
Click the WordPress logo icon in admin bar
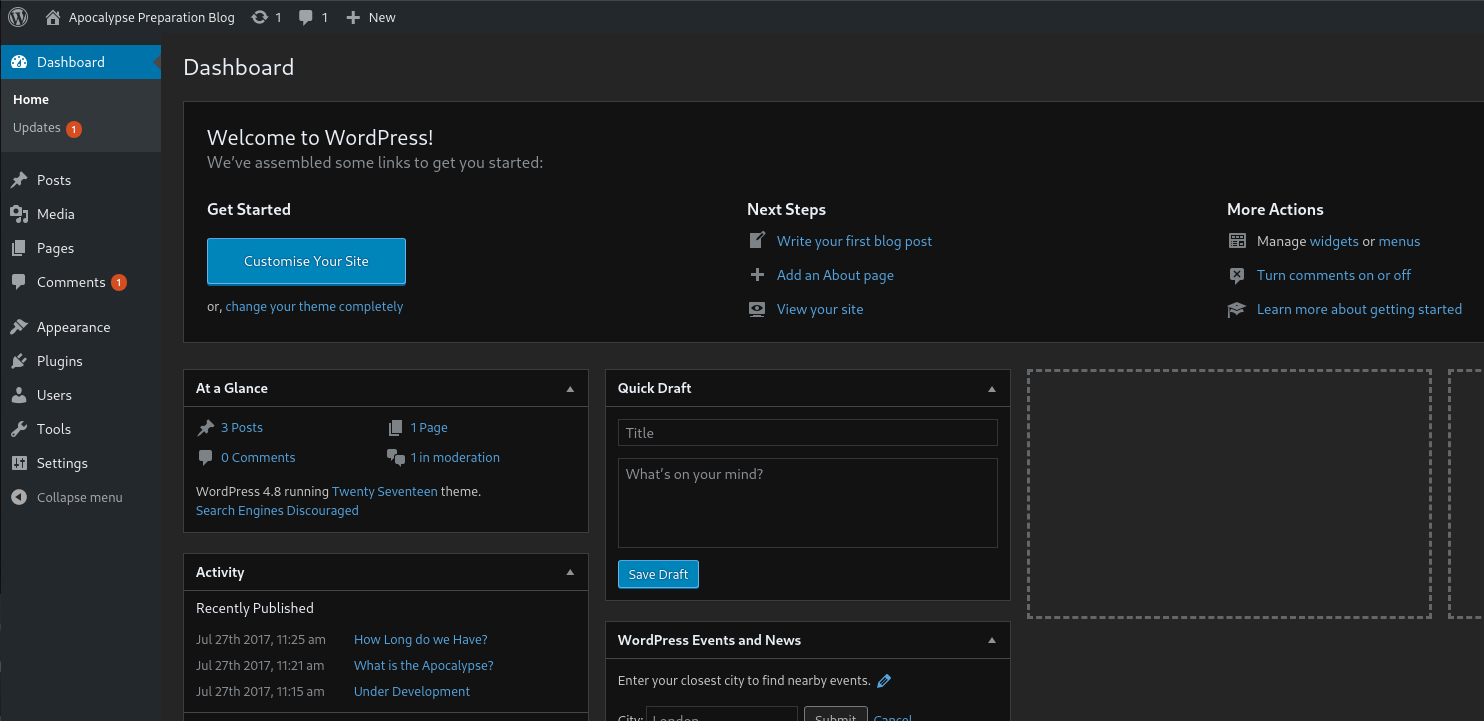(x=18, y=17)
